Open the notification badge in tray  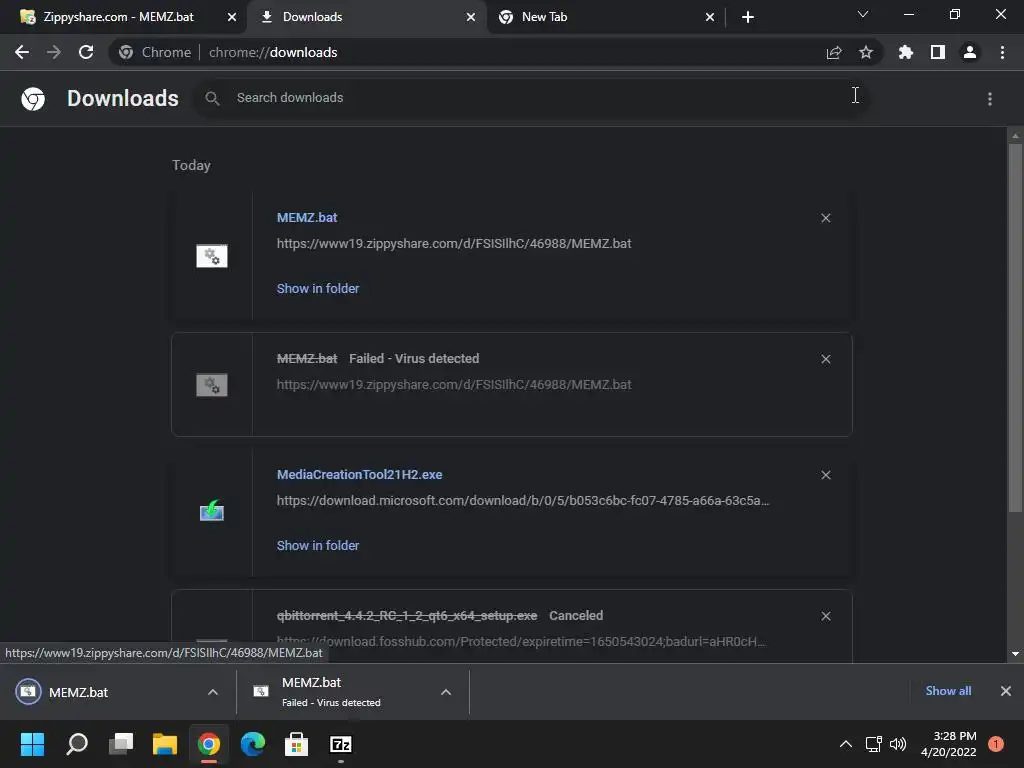[995, 744]
